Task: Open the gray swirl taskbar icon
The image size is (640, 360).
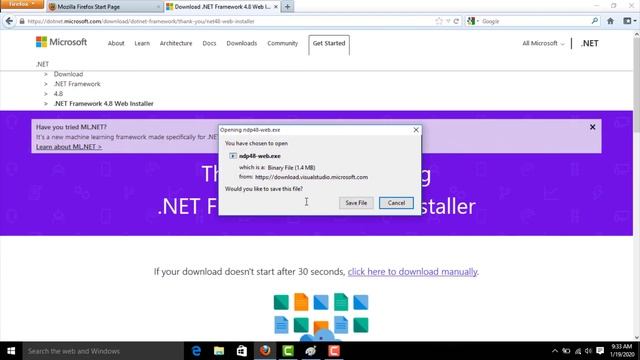Action: point(311,351)
